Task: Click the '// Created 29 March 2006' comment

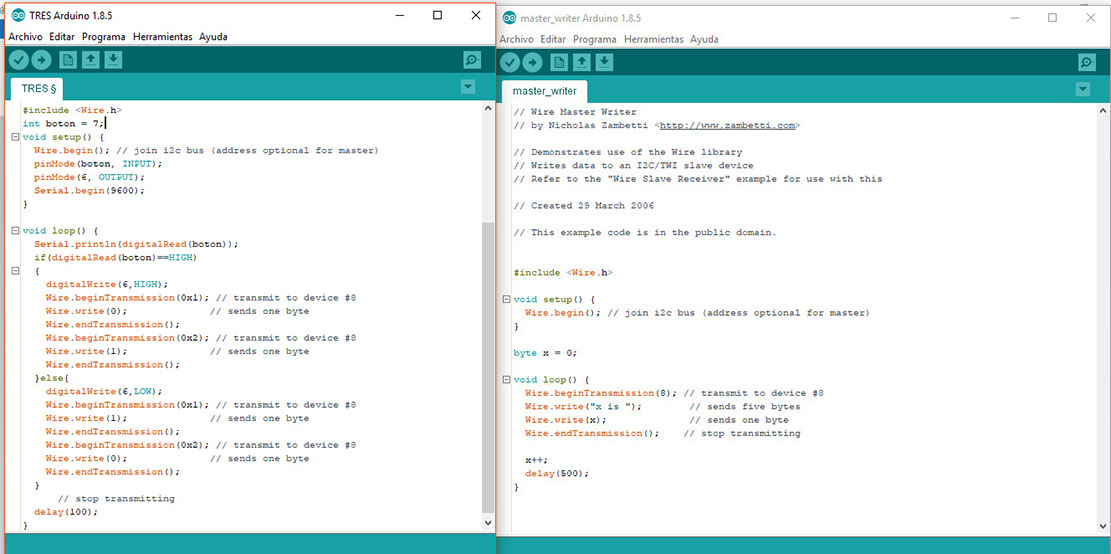Action: 584,206
